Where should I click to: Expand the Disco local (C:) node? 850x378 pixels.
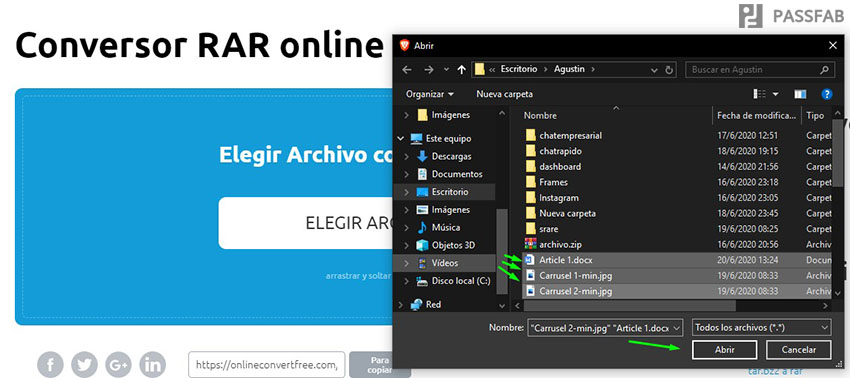tap(407, 281)
